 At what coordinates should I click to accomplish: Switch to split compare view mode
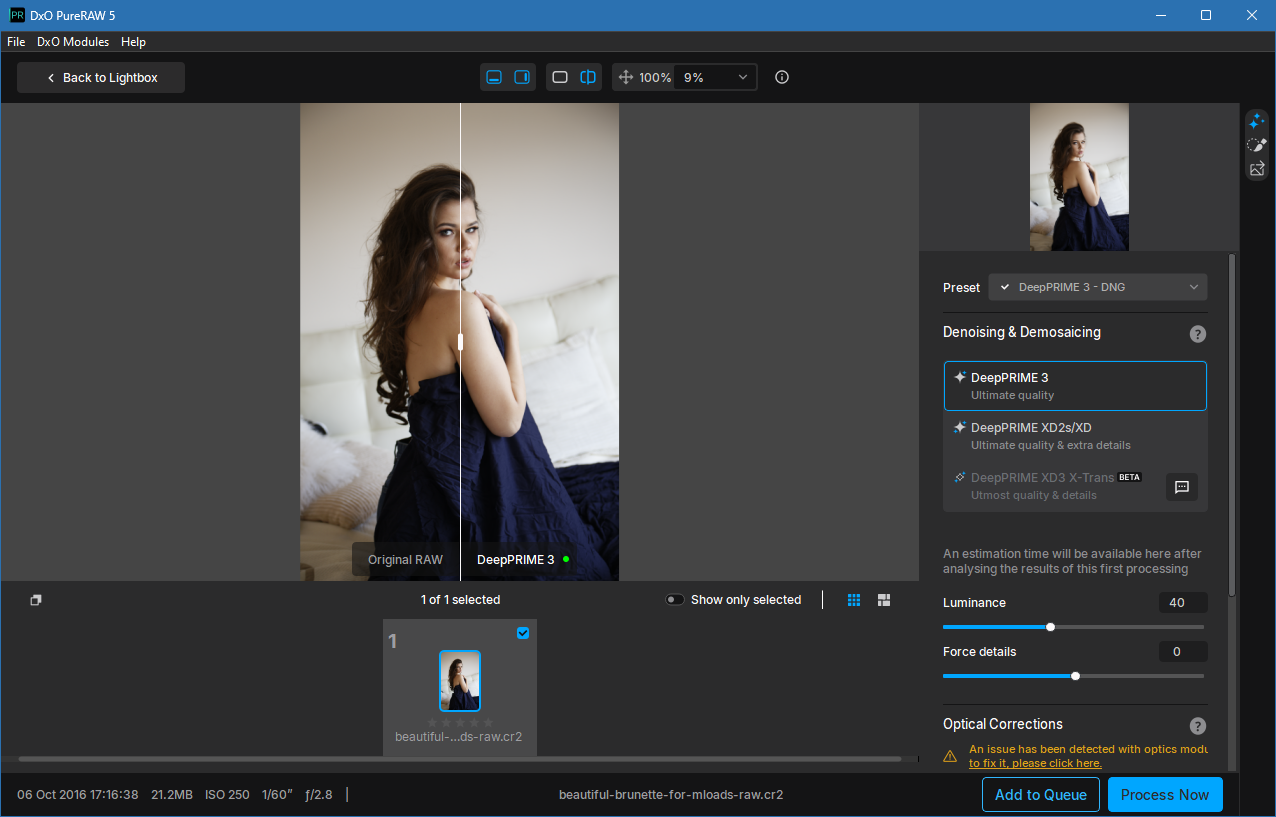point(588,77)
